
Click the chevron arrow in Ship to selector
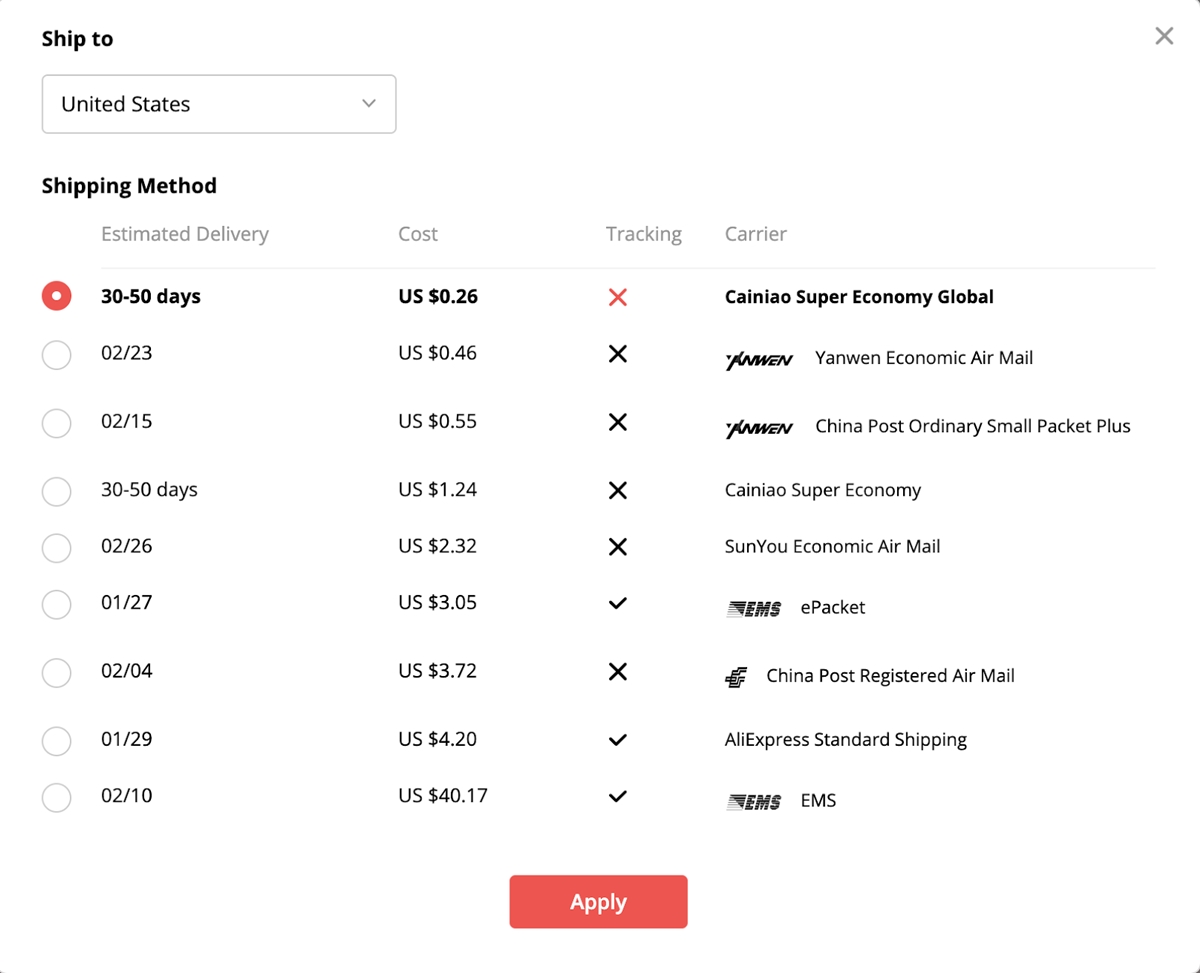pos(369,104)
